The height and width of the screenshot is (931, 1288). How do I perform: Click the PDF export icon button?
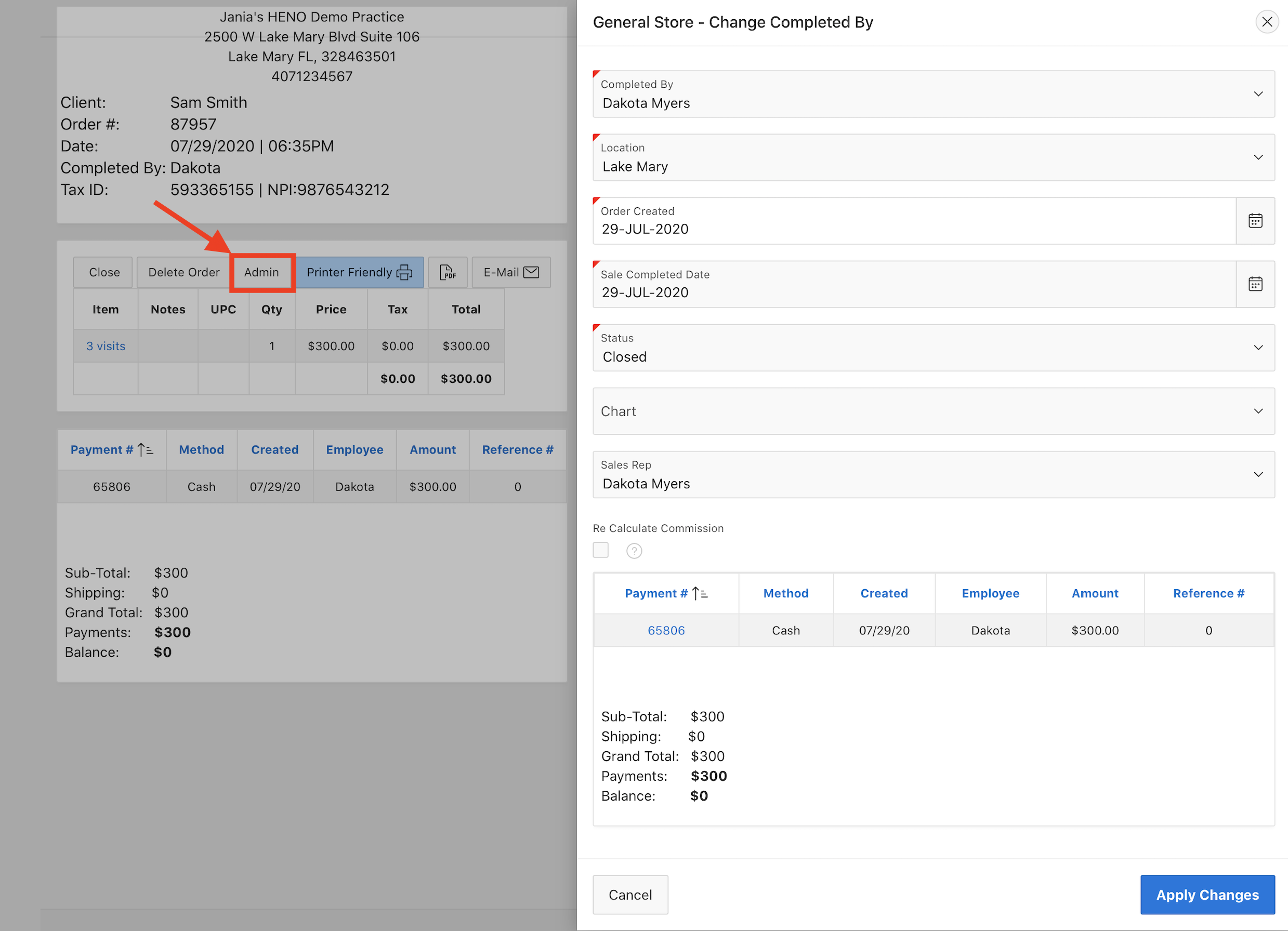pos(448,272)
